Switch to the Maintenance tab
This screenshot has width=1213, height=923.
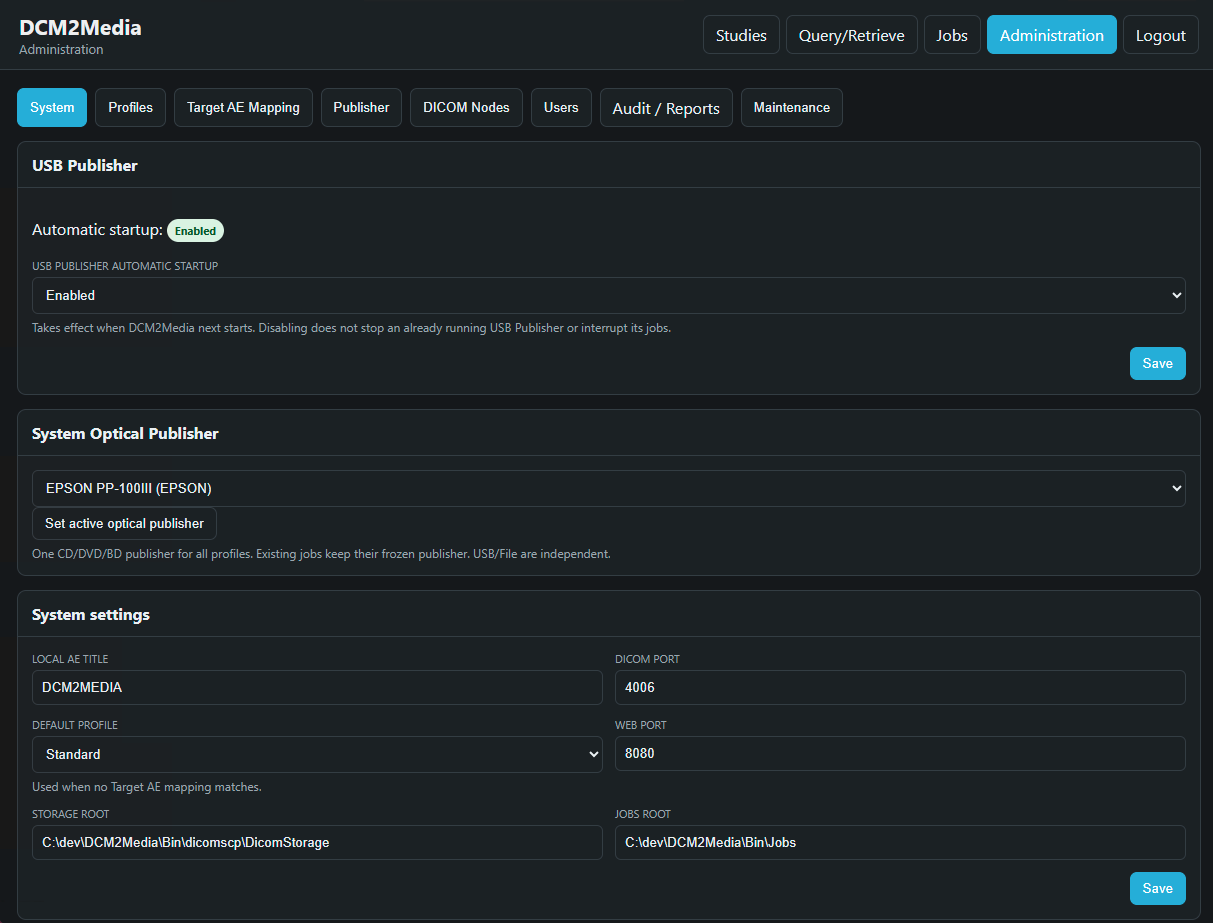click(791, 108)
